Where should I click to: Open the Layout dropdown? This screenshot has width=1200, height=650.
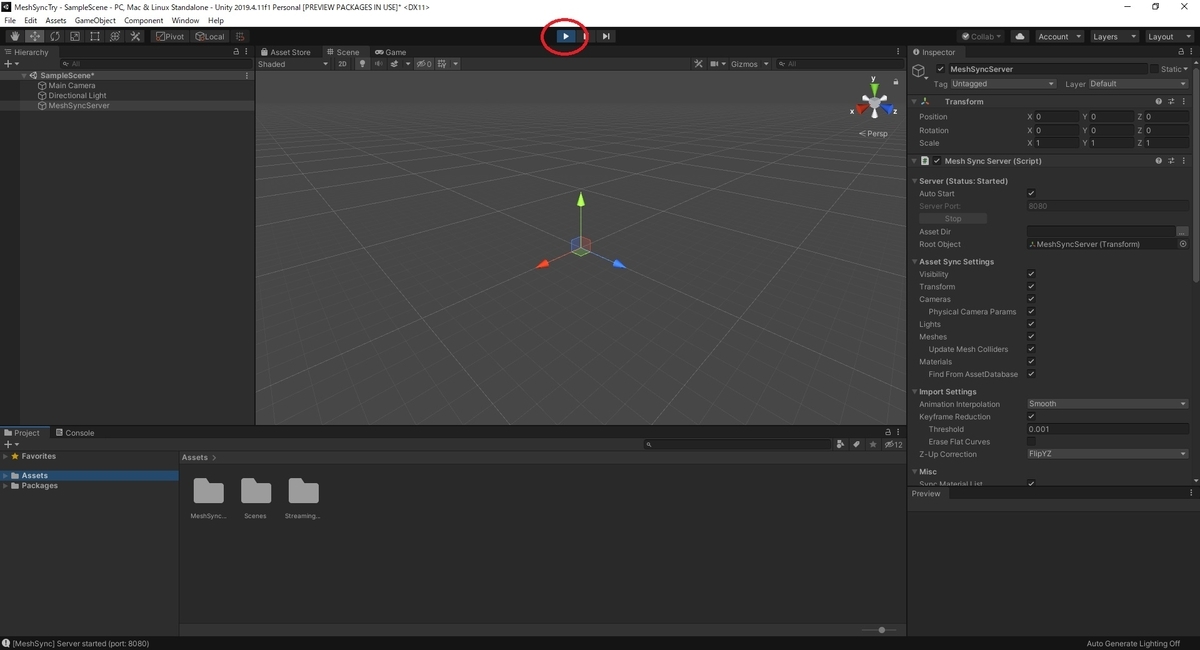[1168, 37]
